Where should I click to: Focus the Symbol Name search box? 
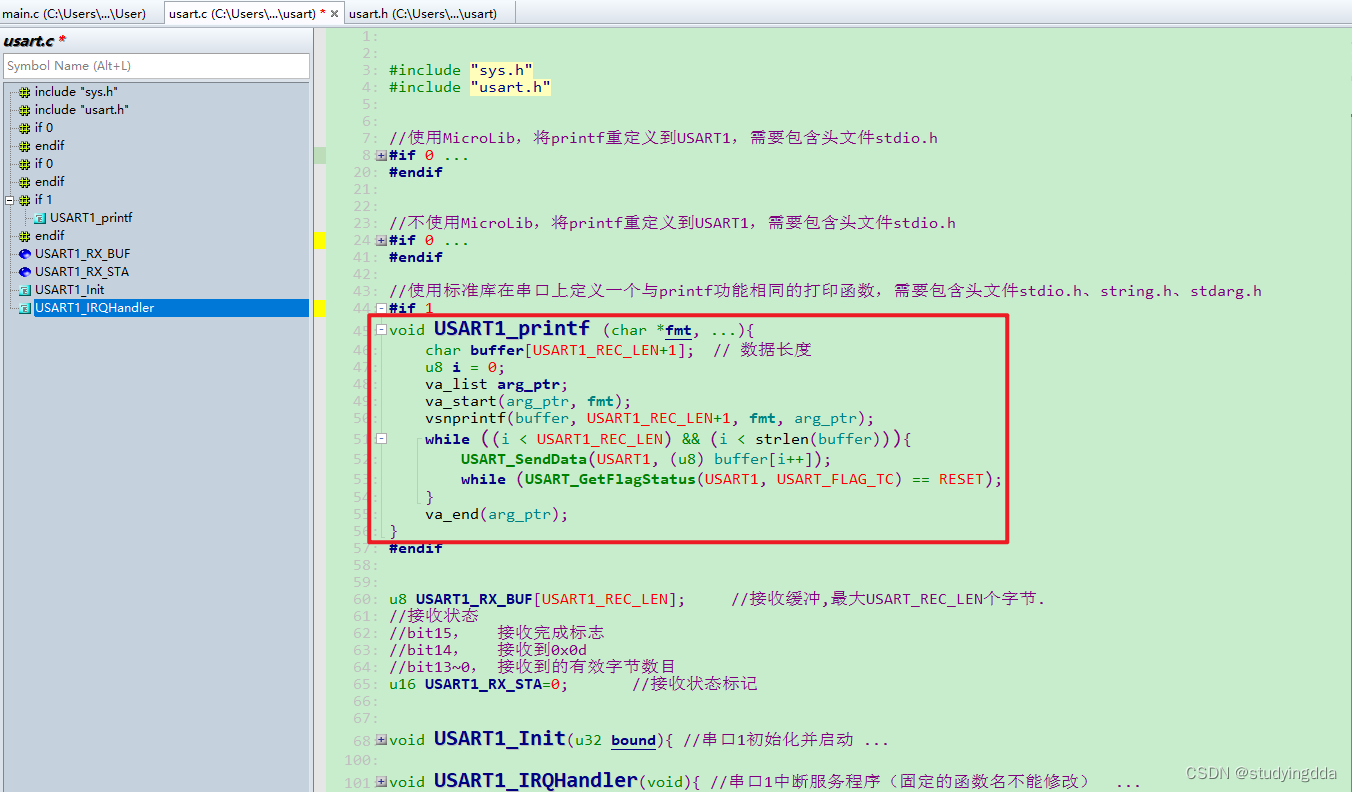pyautogui.click(x=156, y=66)
